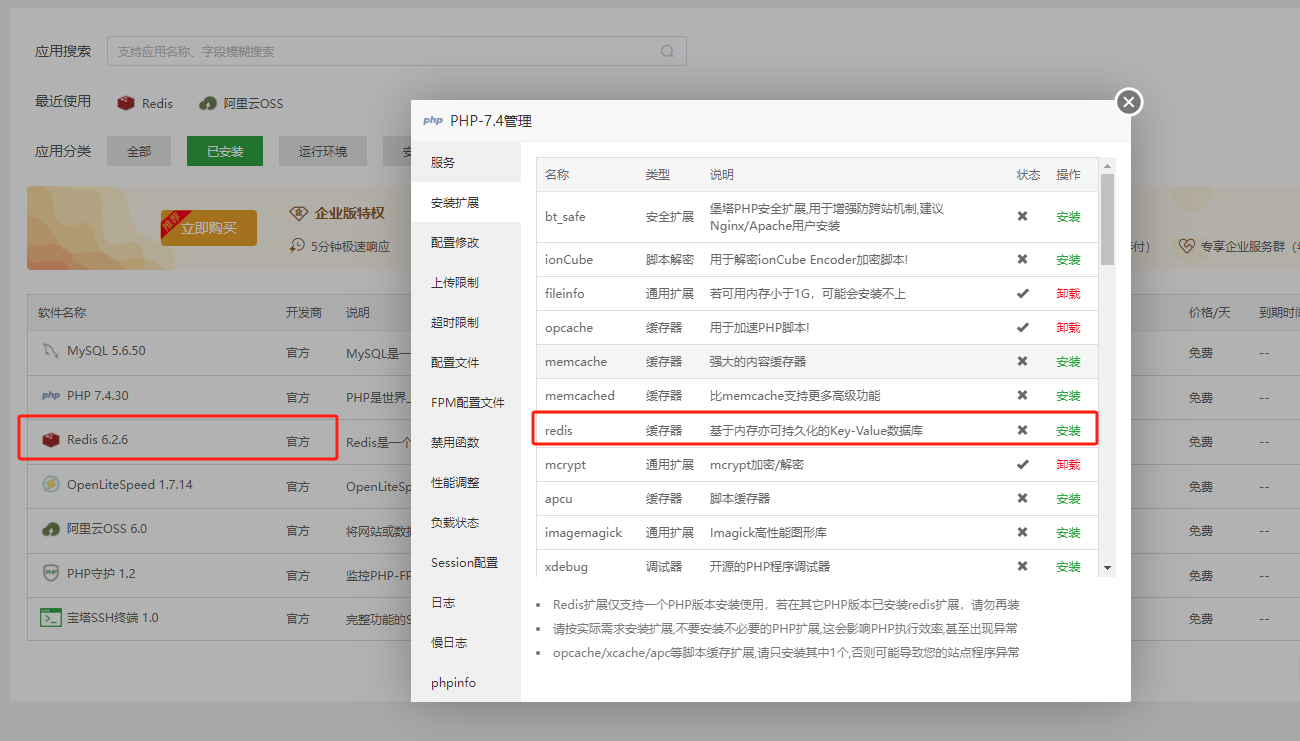Click the 阿里云OSS icon in recently used

[208, 103]
